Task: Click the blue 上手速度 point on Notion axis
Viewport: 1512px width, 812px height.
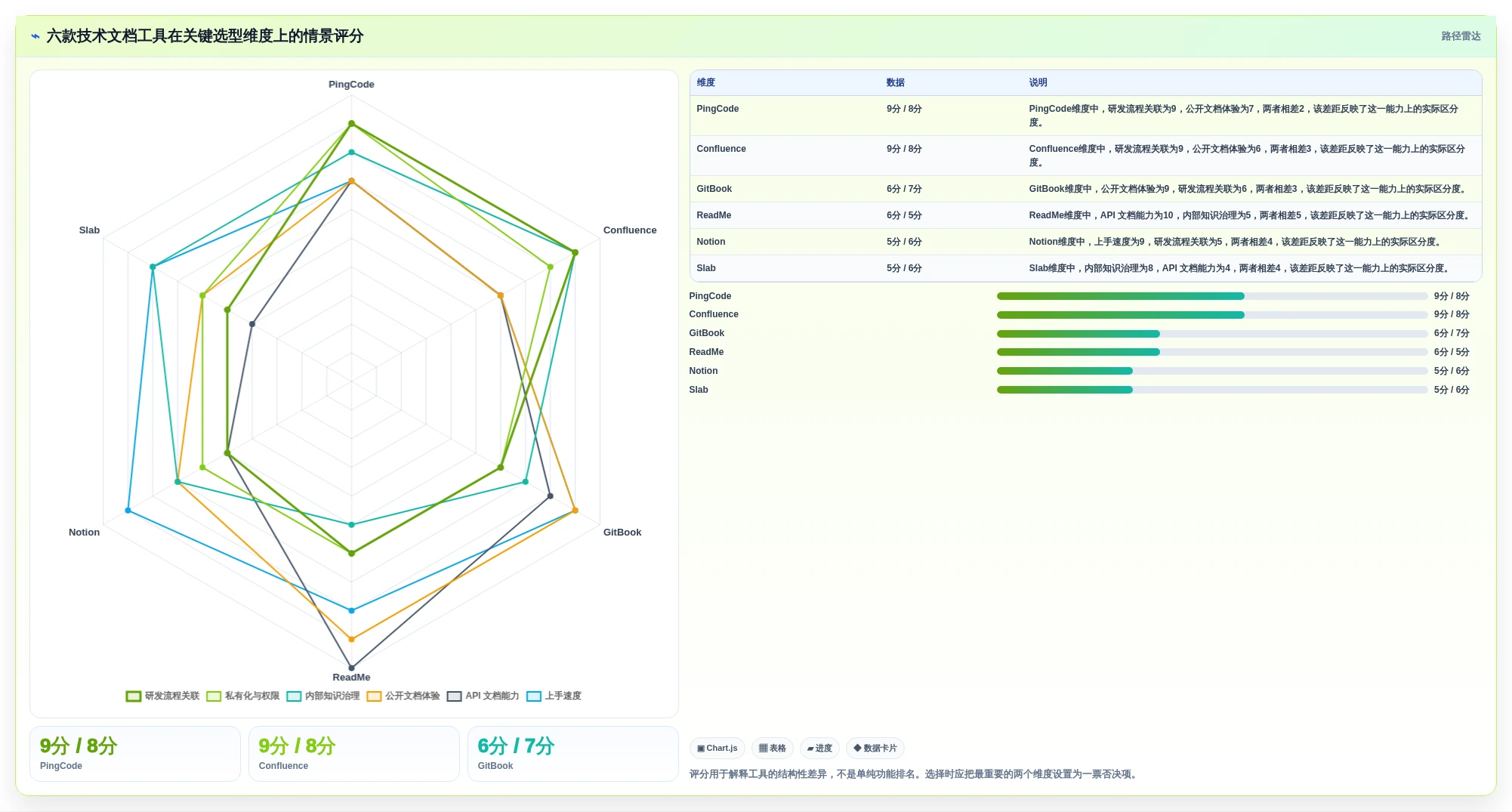Action: (128, 511)
